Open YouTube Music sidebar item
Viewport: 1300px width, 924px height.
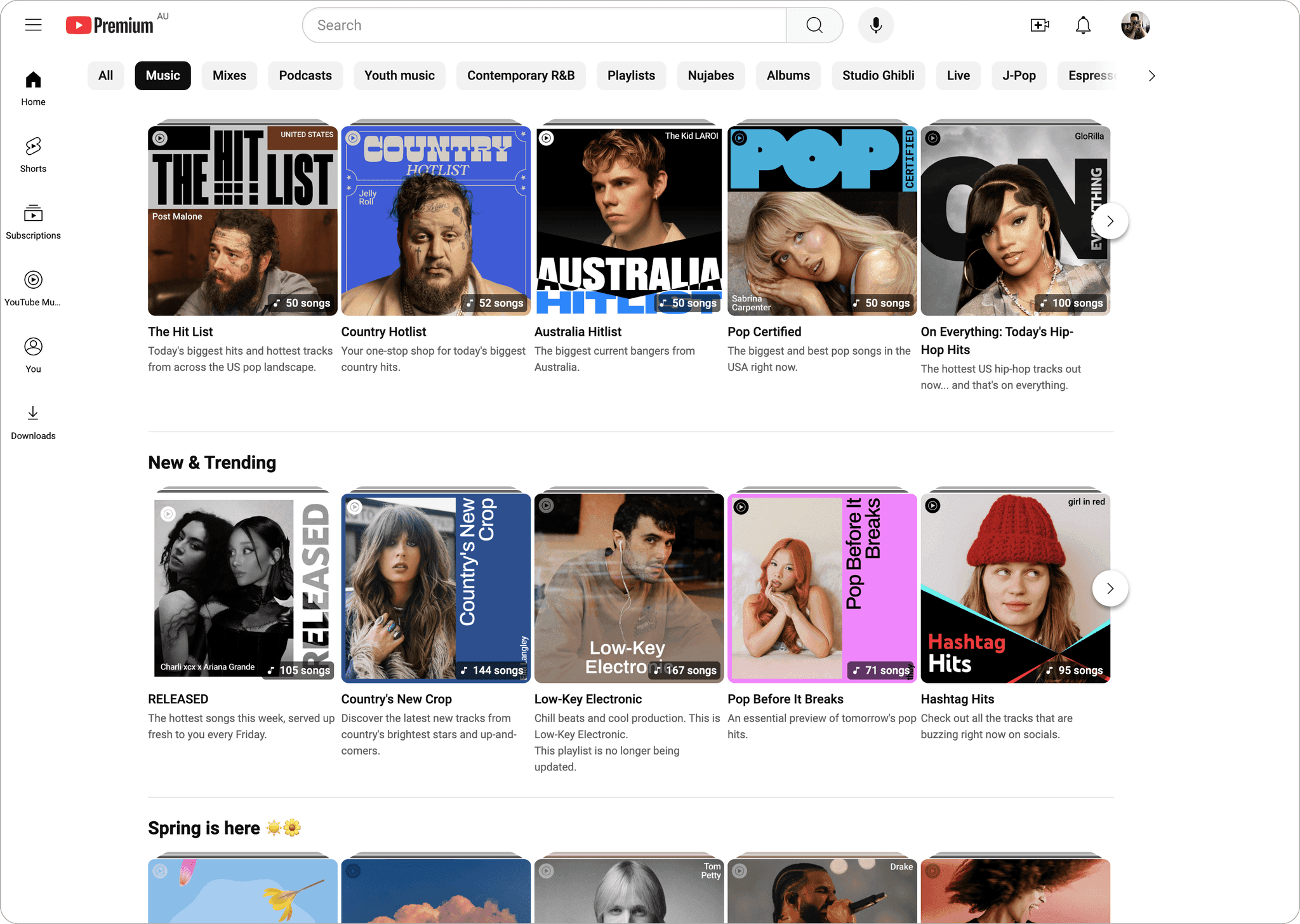pyautogui.click(x=33, y=288)
